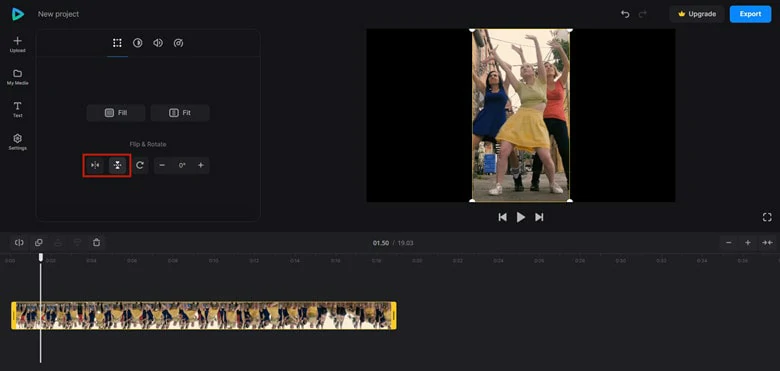This screenshot has height=371, width=780.
Task: Switch to the speed tab
Action: [x=179, y=43]
